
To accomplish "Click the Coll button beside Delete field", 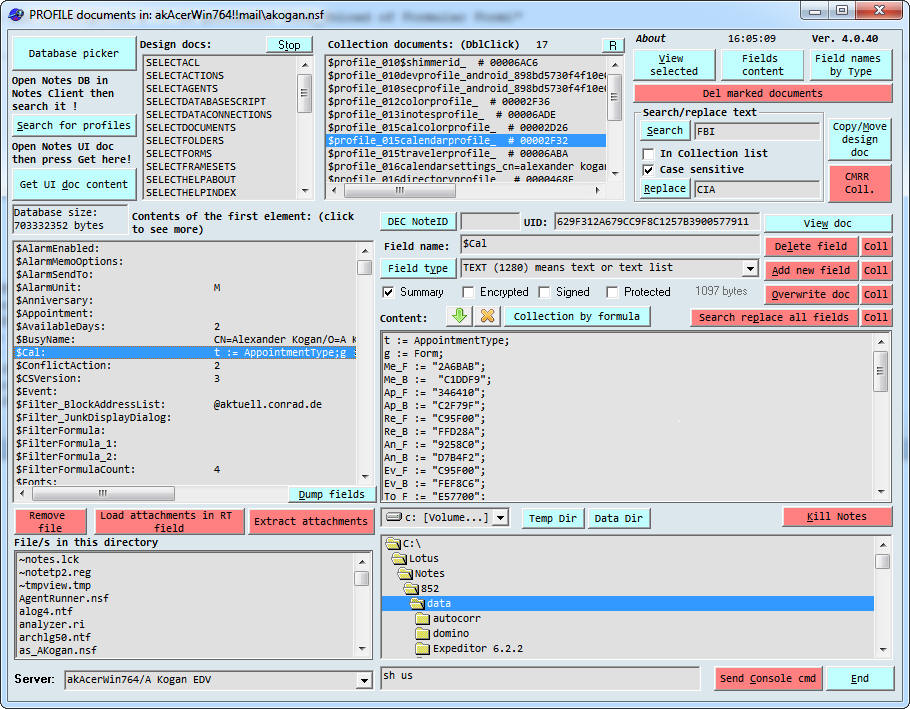I will tap(875, 247).
